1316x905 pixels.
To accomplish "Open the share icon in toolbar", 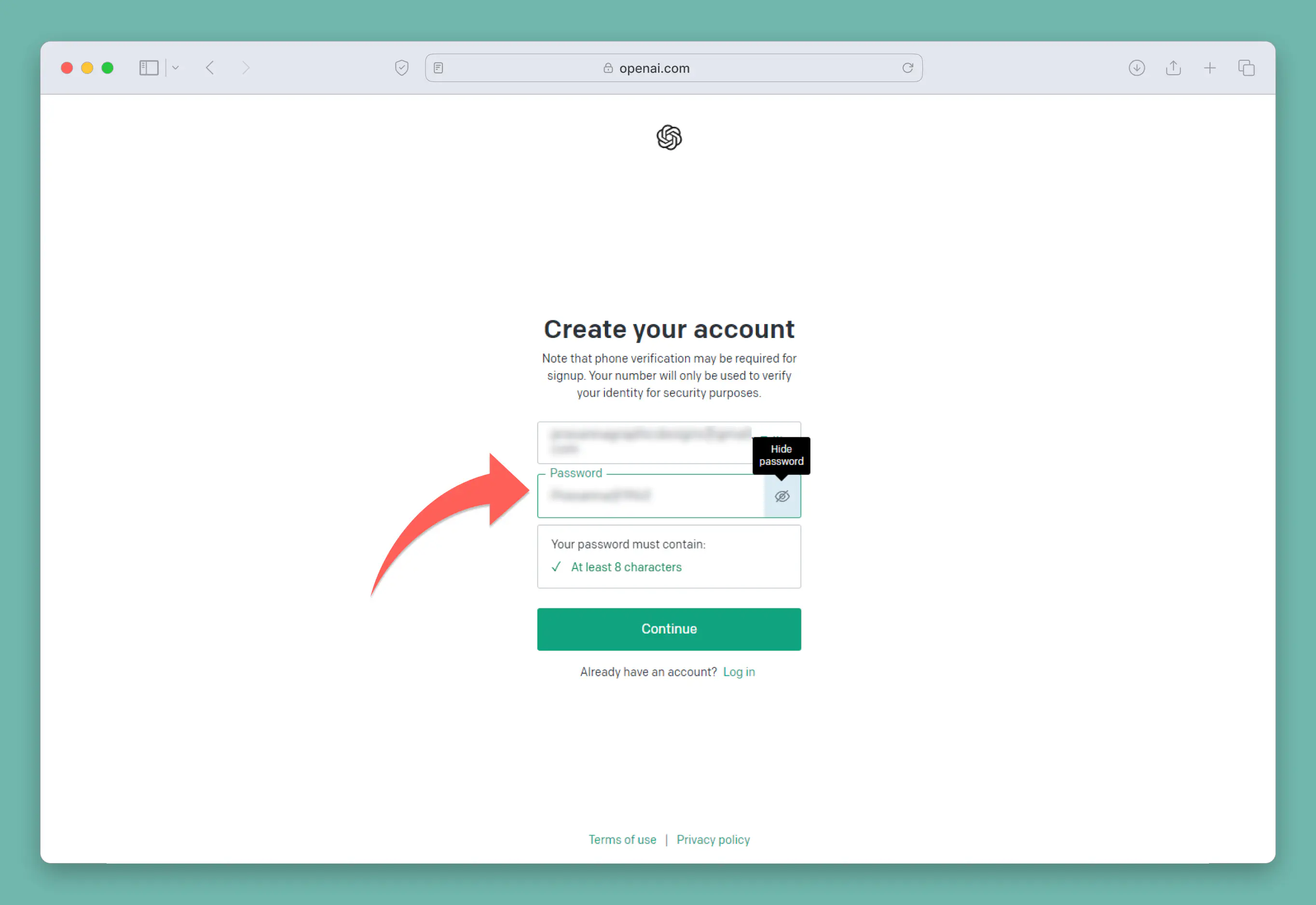I will pyautogui.click(x=1174, y=68).
